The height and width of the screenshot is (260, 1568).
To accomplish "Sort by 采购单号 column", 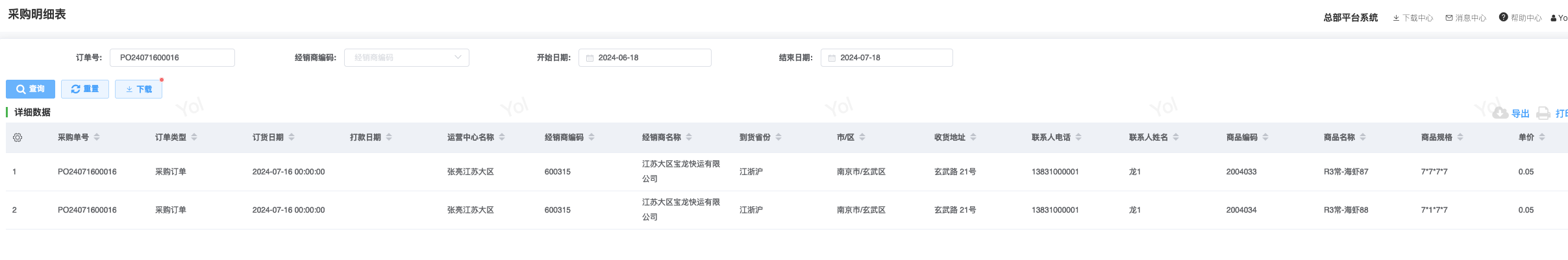I will [x=97, y=137].
